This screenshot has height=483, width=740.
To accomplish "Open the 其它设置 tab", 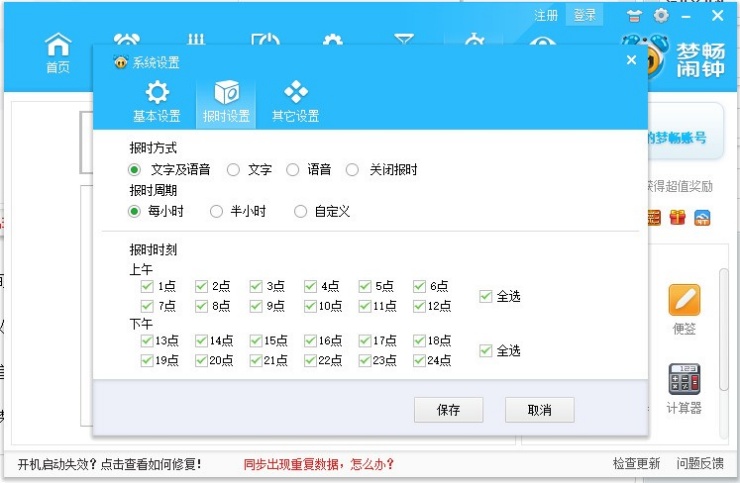I will pyautogui.click(x=296, y=102).
